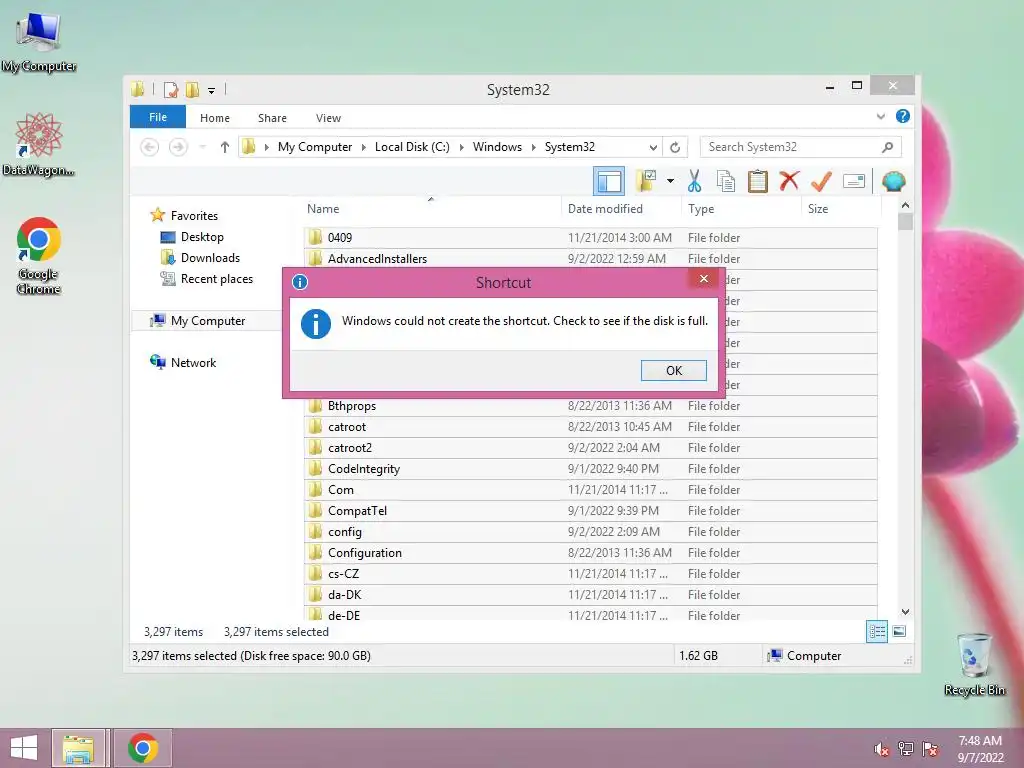Sort by the Type column header
1024x768 pixels.
[741, 208]
